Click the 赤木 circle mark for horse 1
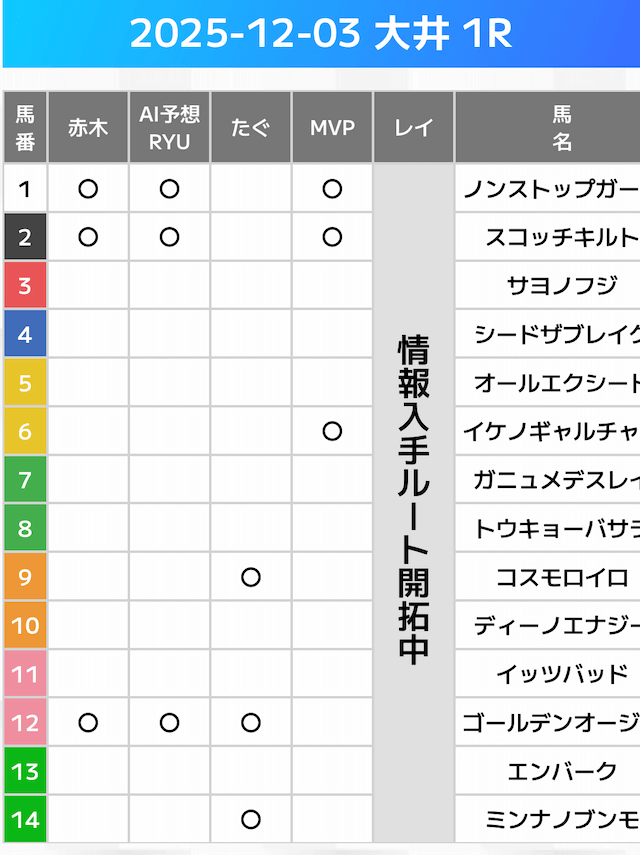The height and width of the screenshot is (855, 640). pyautogui.click(x=88, y=188)
